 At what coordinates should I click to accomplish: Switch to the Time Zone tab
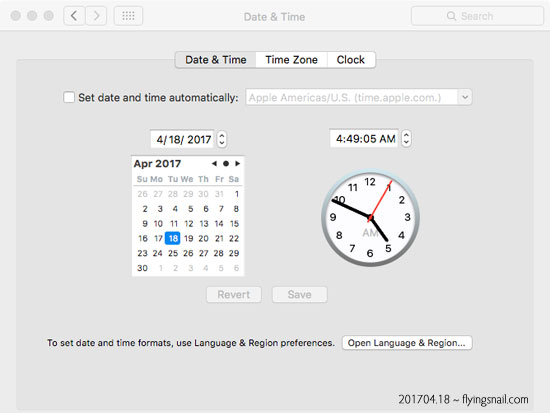(291, 60)
